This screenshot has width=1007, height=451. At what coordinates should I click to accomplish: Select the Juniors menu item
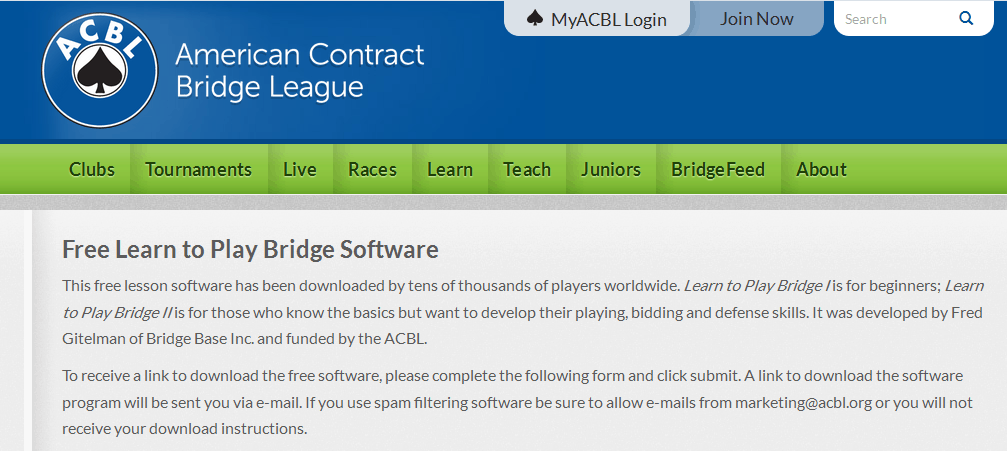tap(611, 169)
